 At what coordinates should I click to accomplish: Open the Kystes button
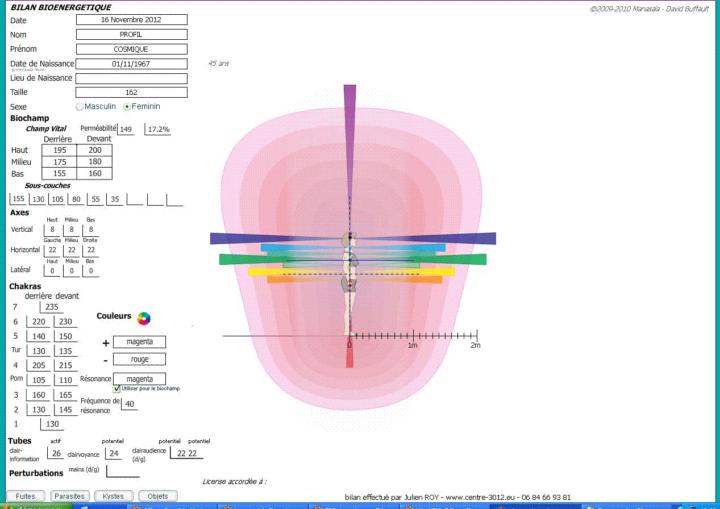tap(115, 496)
